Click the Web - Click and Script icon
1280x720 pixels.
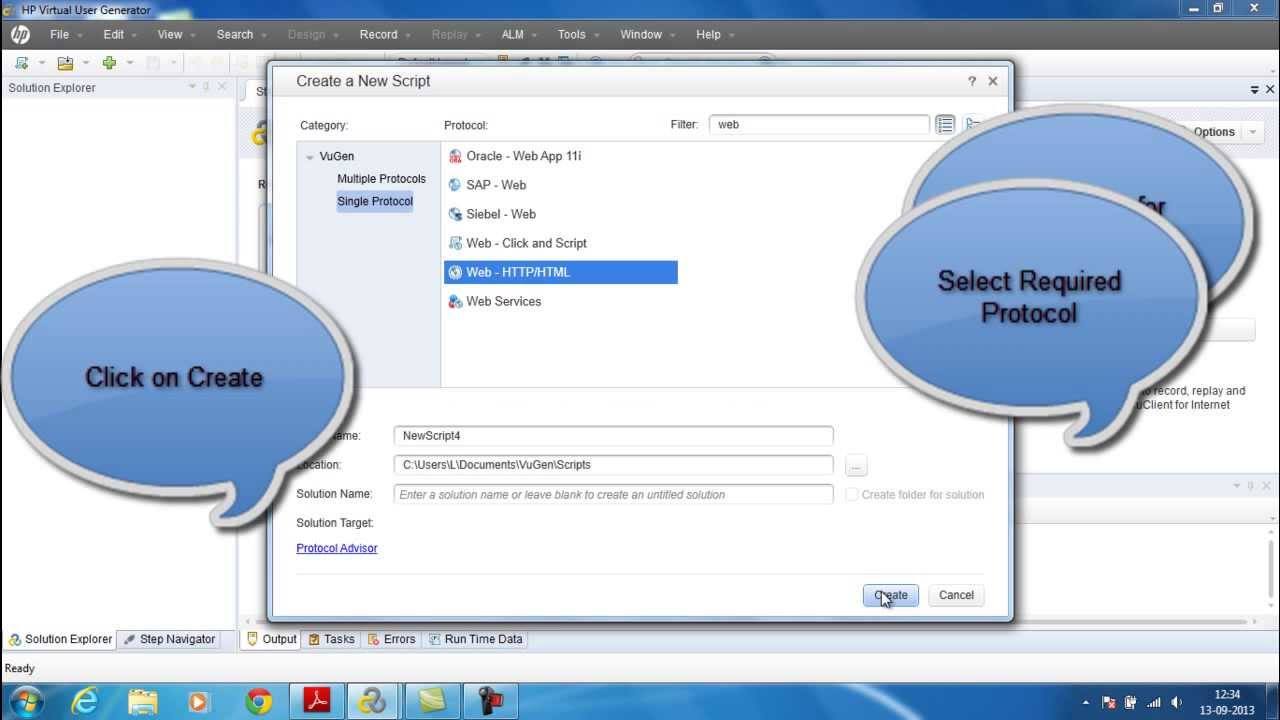455,243
